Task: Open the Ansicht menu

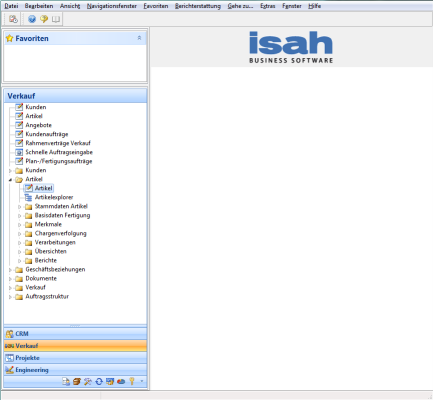Action: (x=70, y=6)
